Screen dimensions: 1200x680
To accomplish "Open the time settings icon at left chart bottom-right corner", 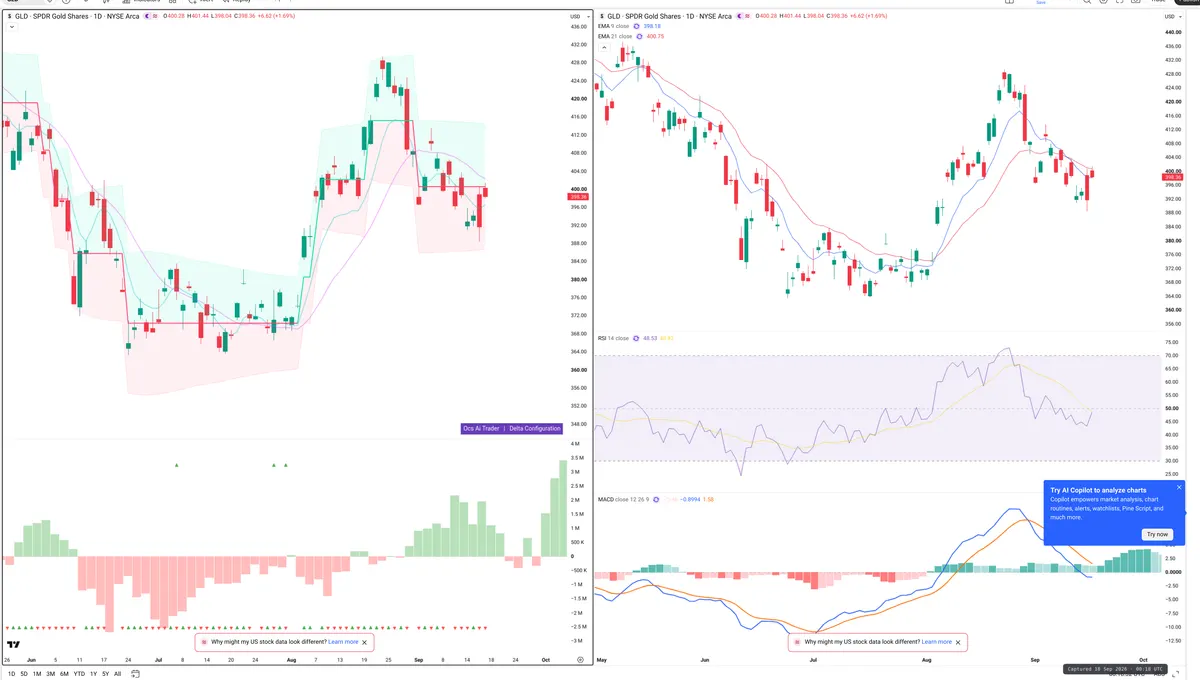I will click(x=580, y=660).
